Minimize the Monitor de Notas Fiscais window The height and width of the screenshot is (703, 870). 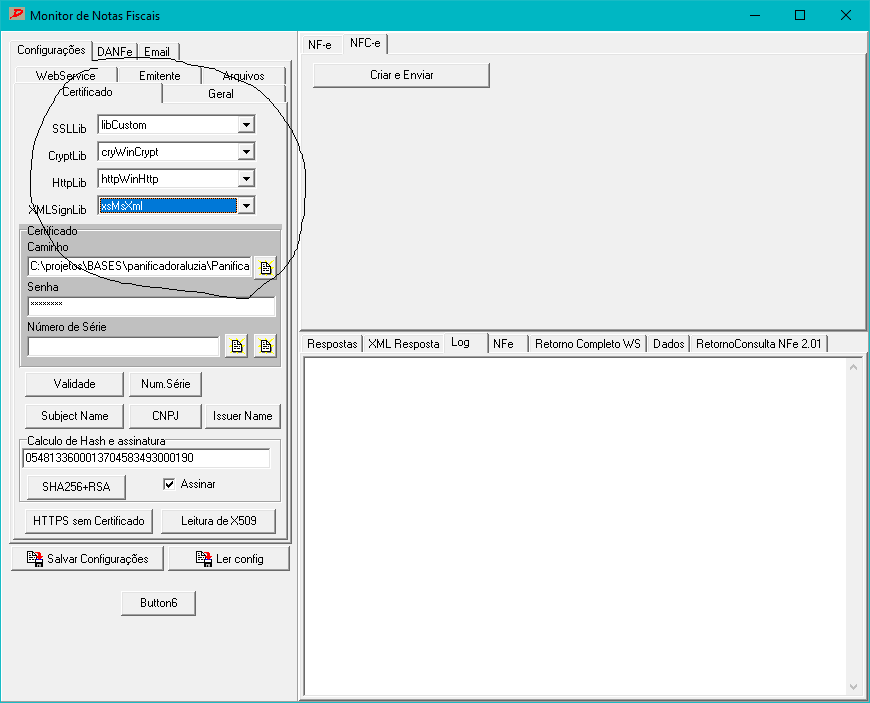(755, 15)
